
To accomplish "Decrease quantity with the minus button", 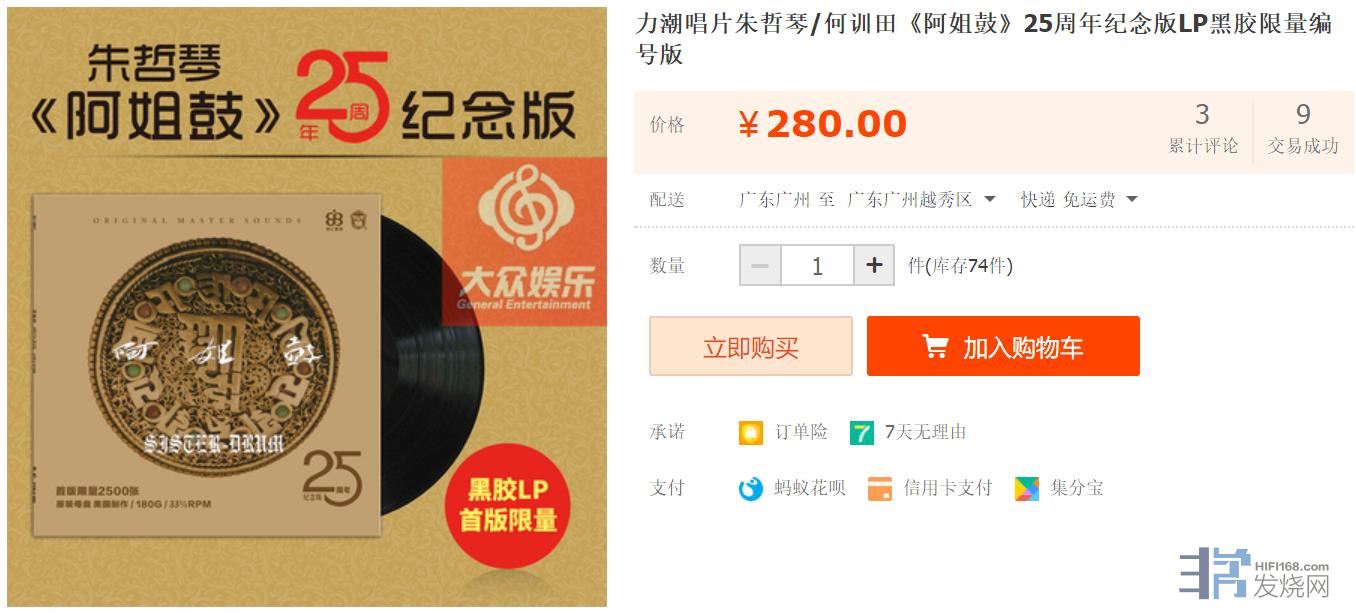I will 760,266.
